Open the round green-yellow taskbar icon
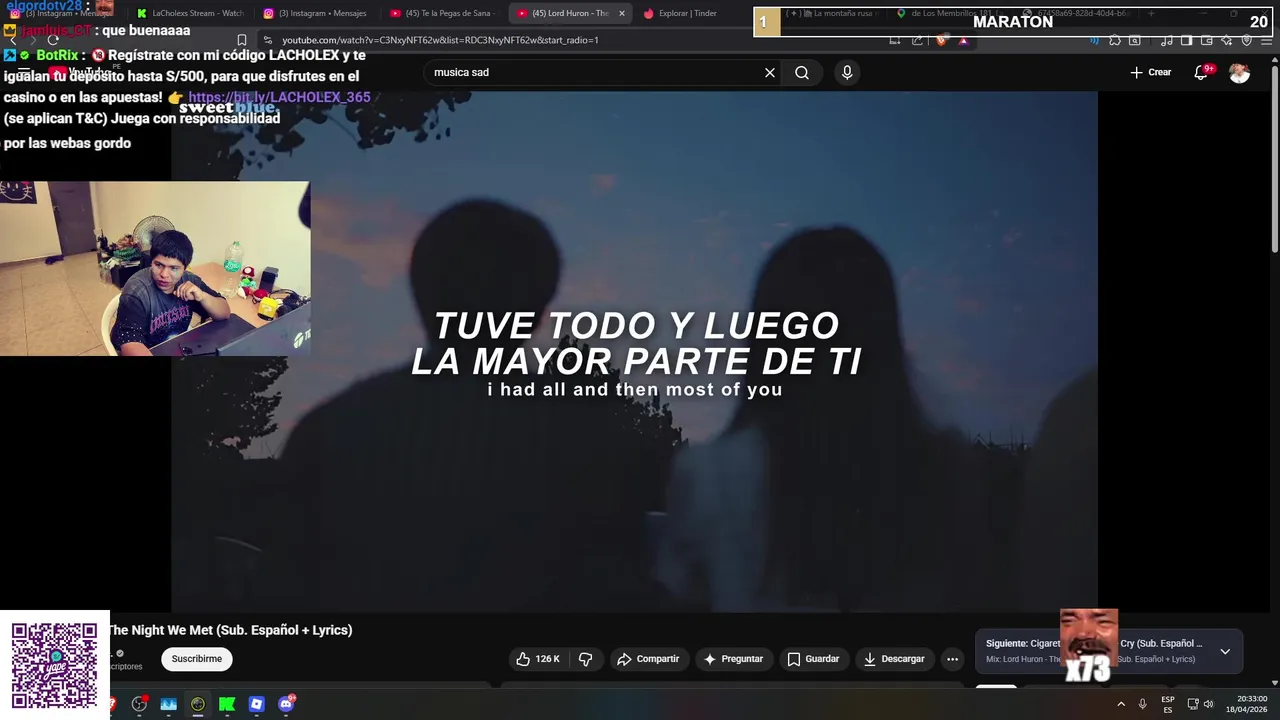Screen dimensions: 1280x720 [x=198, y=704]
